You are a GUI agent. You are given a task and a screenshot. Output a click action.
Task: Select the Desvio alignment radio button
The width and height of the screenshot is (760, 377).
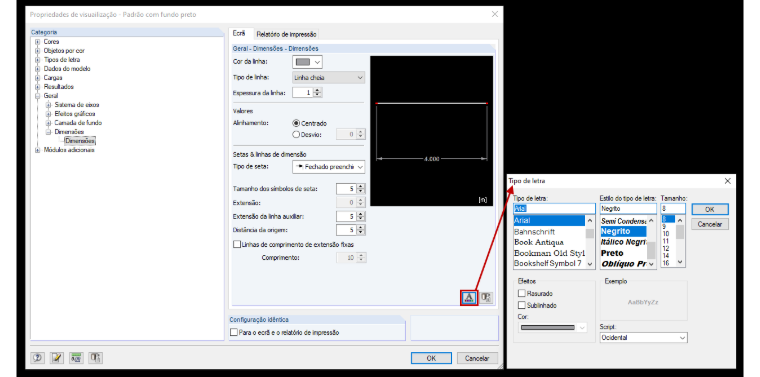(296, 134)
